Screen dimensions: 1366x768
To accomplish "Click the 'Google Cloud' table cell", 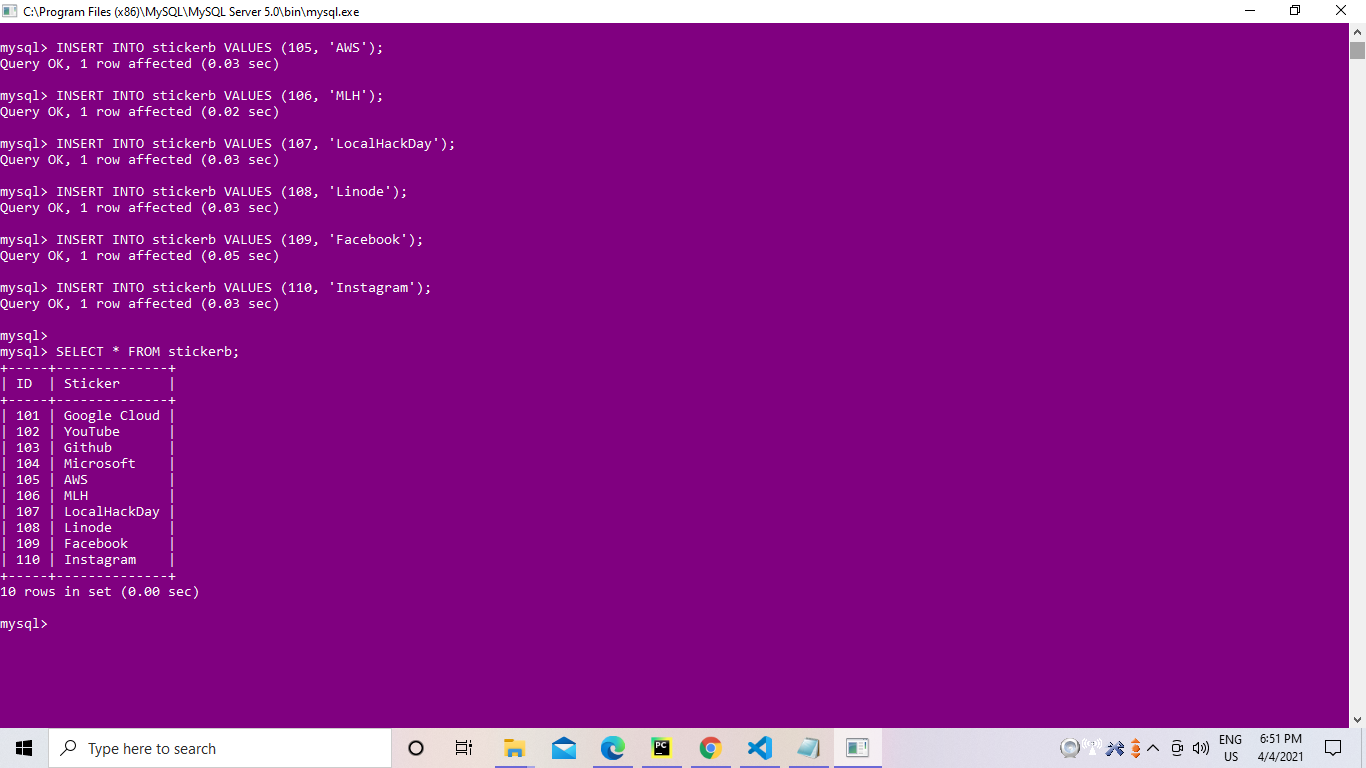I will (x=112, y=415).
